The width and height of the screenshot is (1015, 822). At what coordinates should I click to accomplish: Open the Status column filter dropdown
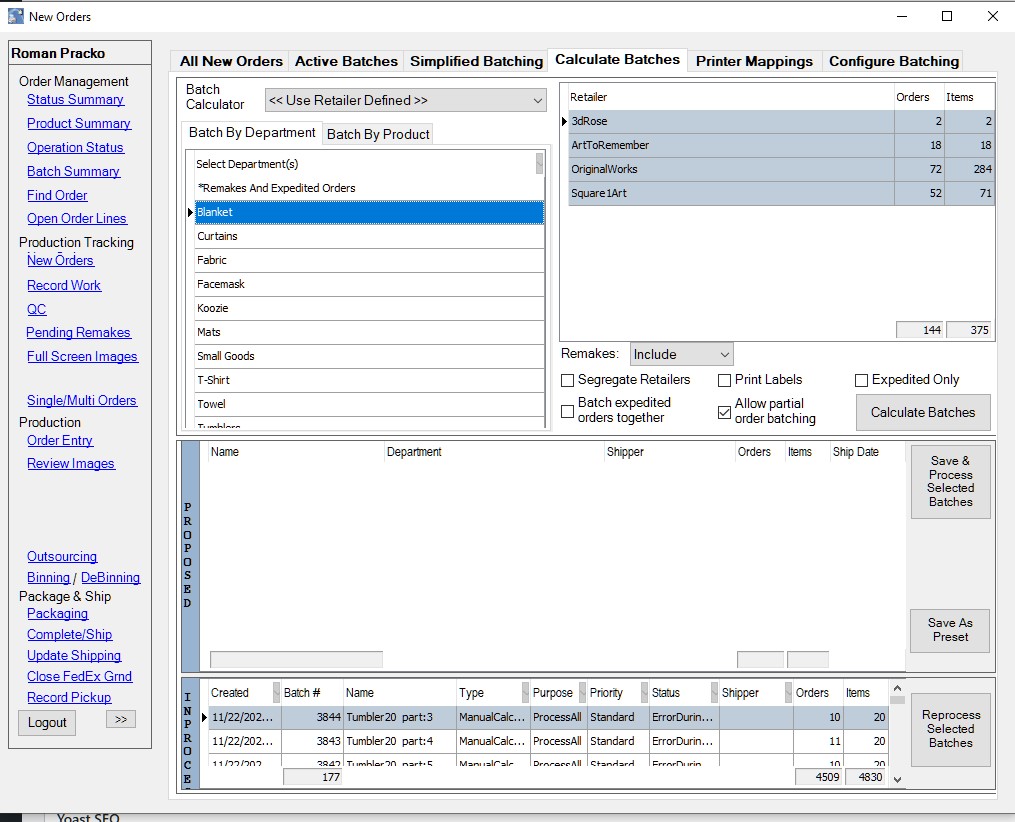(x=713, y=693)
